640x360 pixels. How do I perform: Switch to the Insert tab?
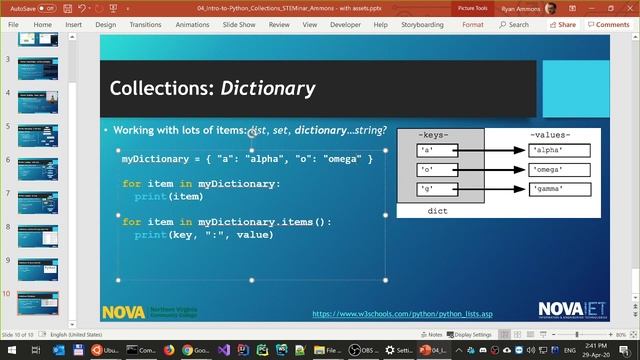tap(73, 24)
